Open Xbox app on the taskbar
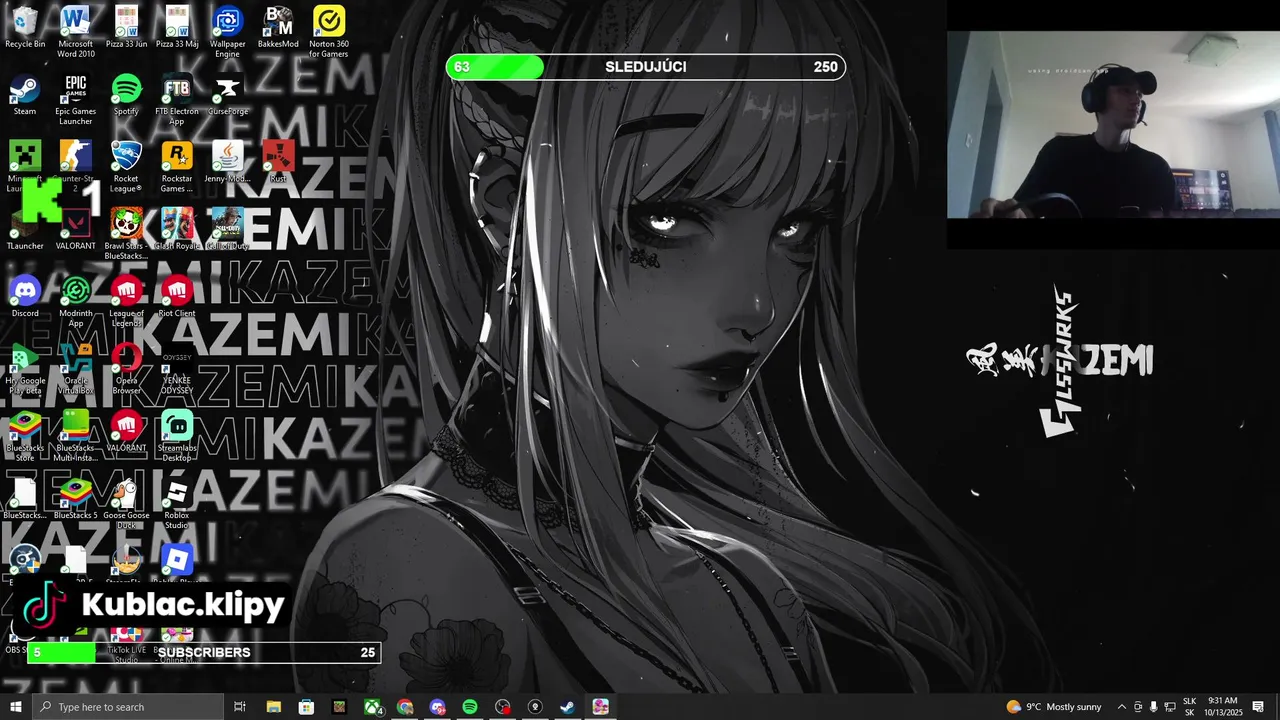 click(373, 707)
